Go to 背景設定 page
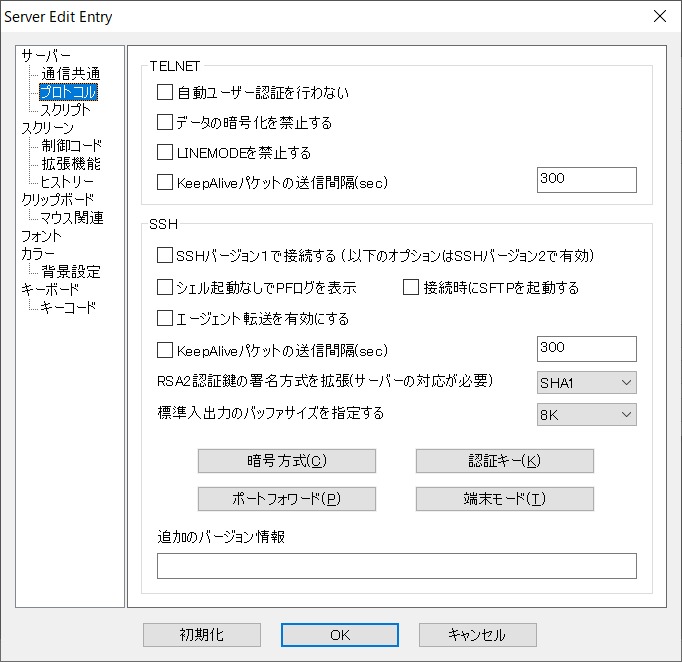682x662 pixels. (x=71, y=272)
